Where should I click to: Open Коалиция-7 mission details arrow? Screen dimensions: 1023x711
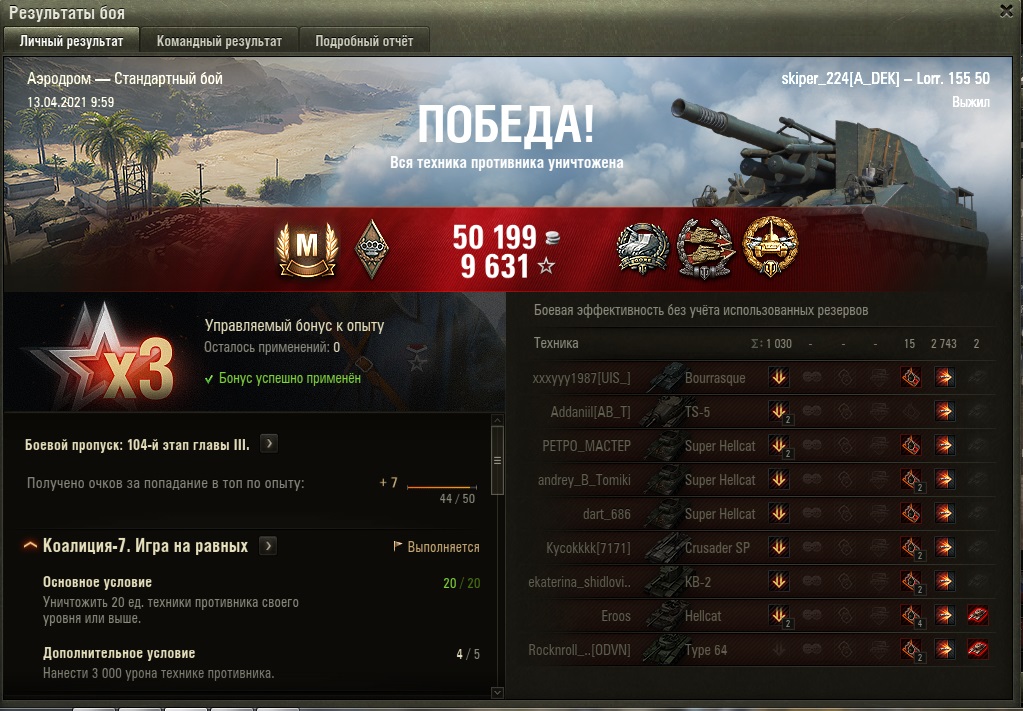(268, 546)
